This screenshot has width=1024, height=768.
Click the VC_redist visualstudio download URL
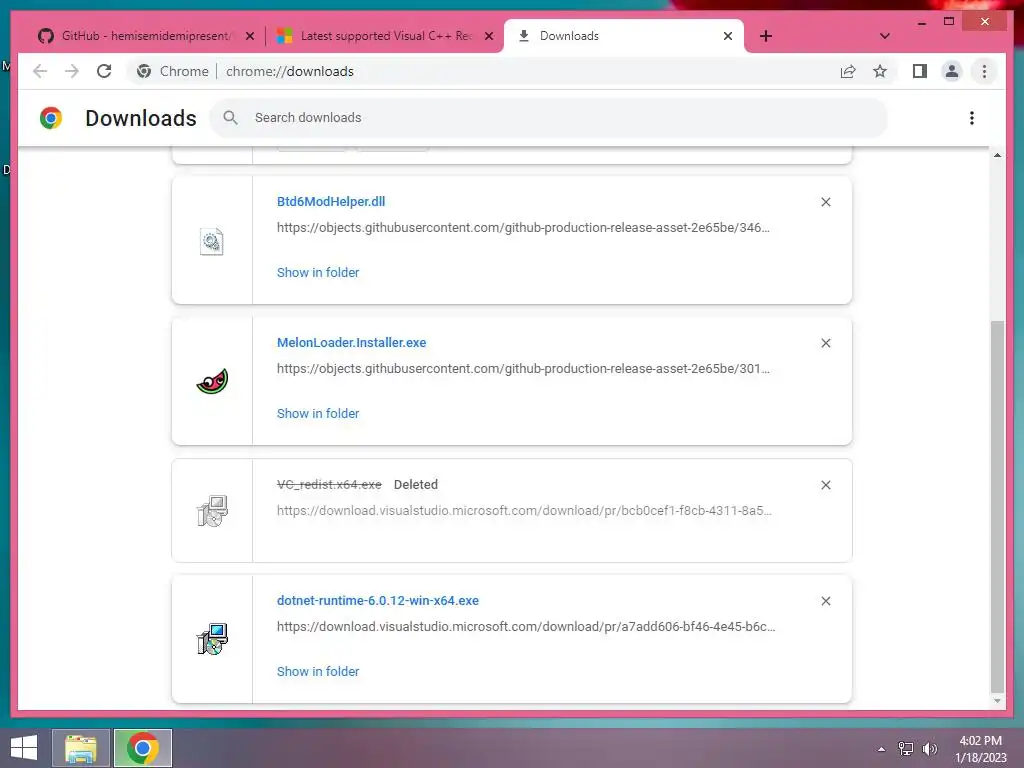[x=524, y=510]
